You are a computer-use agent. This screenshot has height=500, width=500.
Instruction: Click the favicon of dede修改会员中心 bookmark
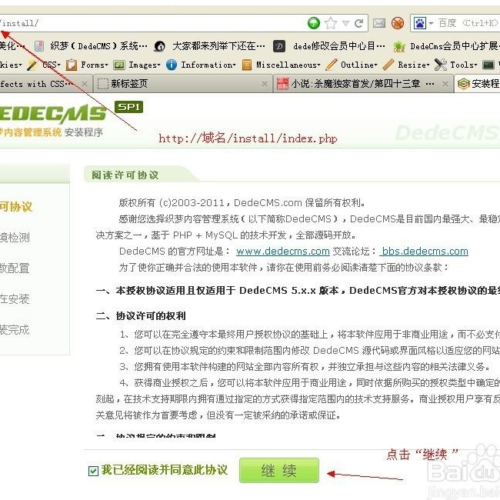(279, 46)
